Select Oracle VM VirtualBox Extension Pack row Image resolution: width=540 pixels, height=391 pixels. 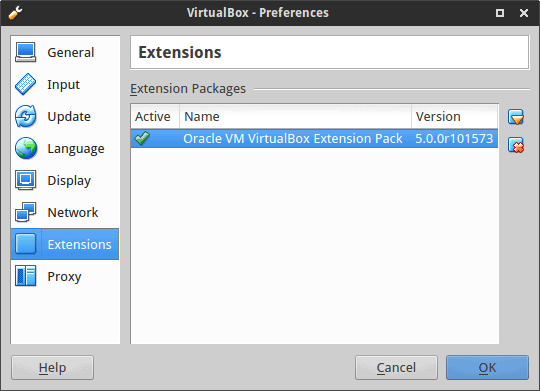314,138
